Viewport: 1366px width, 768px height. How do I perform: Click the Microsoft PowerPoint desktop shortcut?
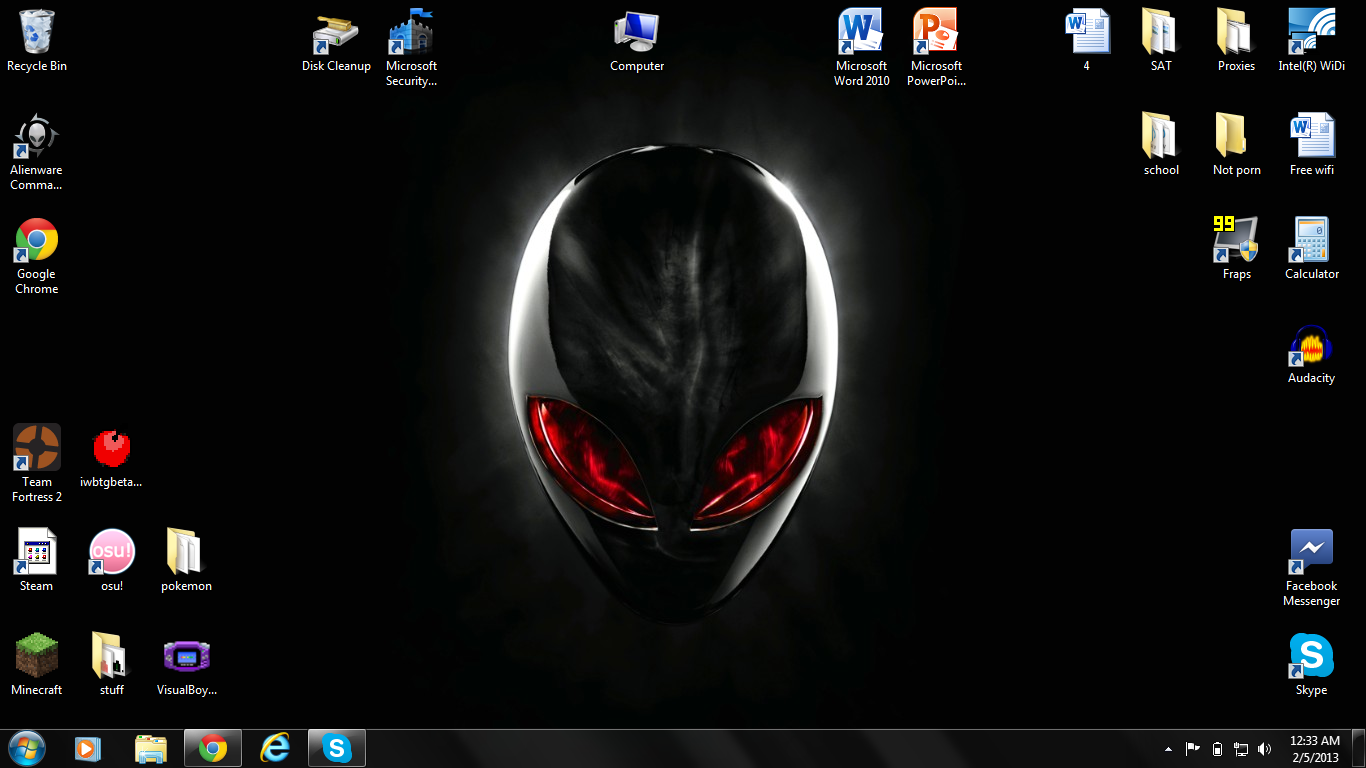click(936, 33)
